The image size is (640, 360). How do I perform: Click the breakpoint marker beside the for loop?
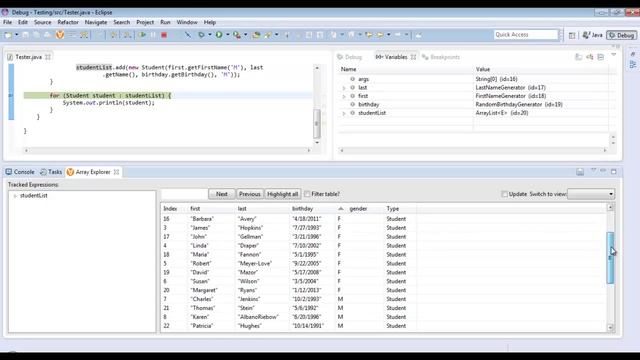point(11,96)
